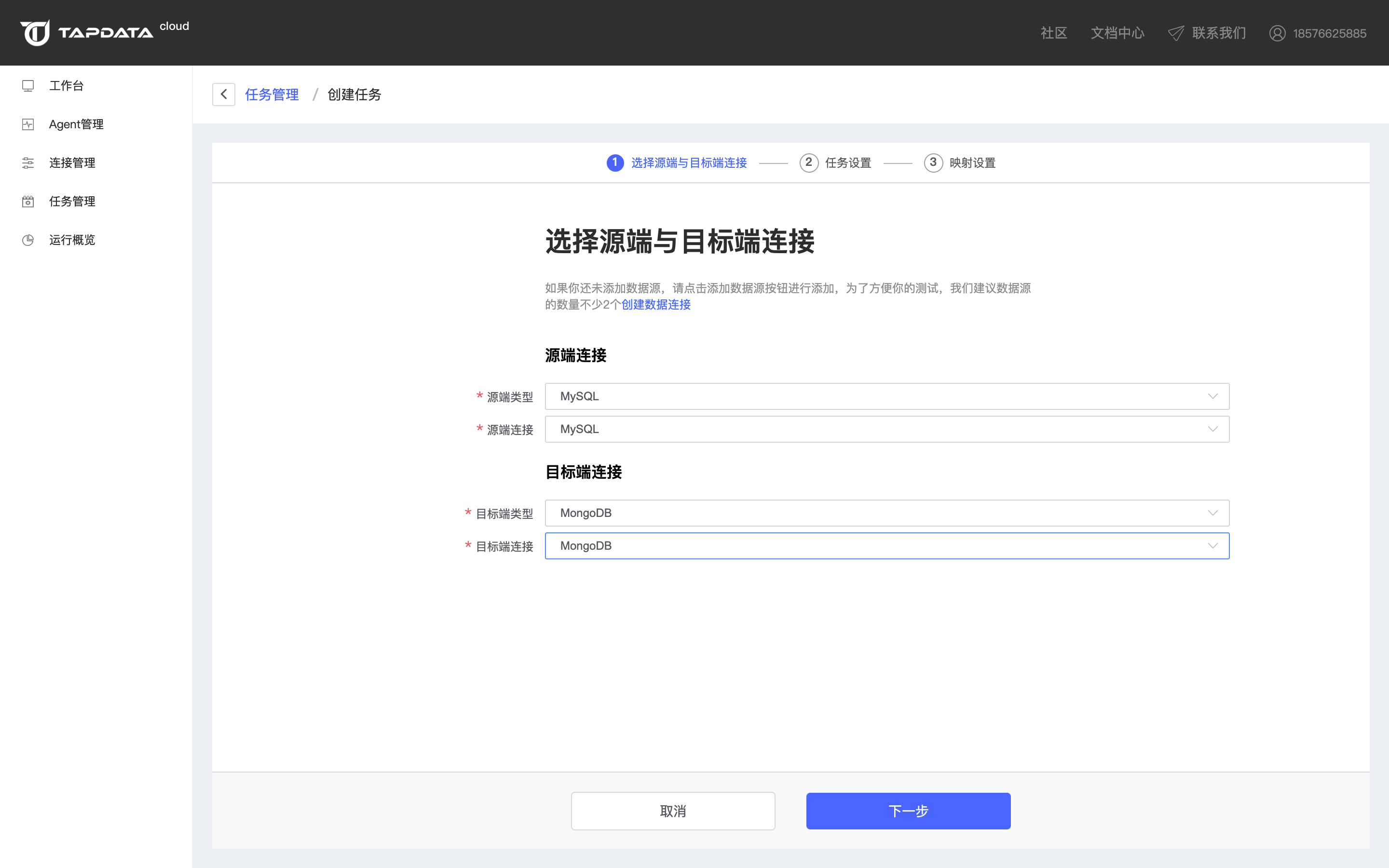The image size is (1389, 868).
Task: Open 社区 in the top navigation
Action: [1054, 33]
